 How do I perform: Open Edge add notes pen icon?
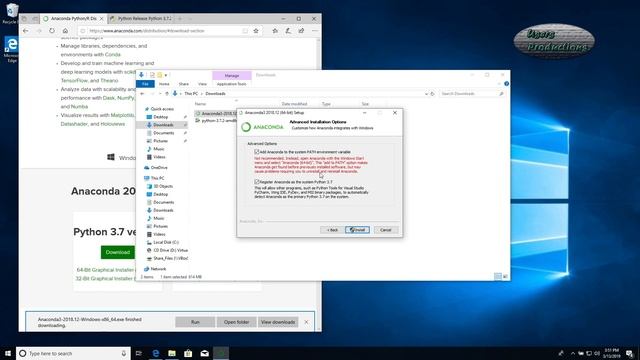pyautogui.click(x=288, y=31)
